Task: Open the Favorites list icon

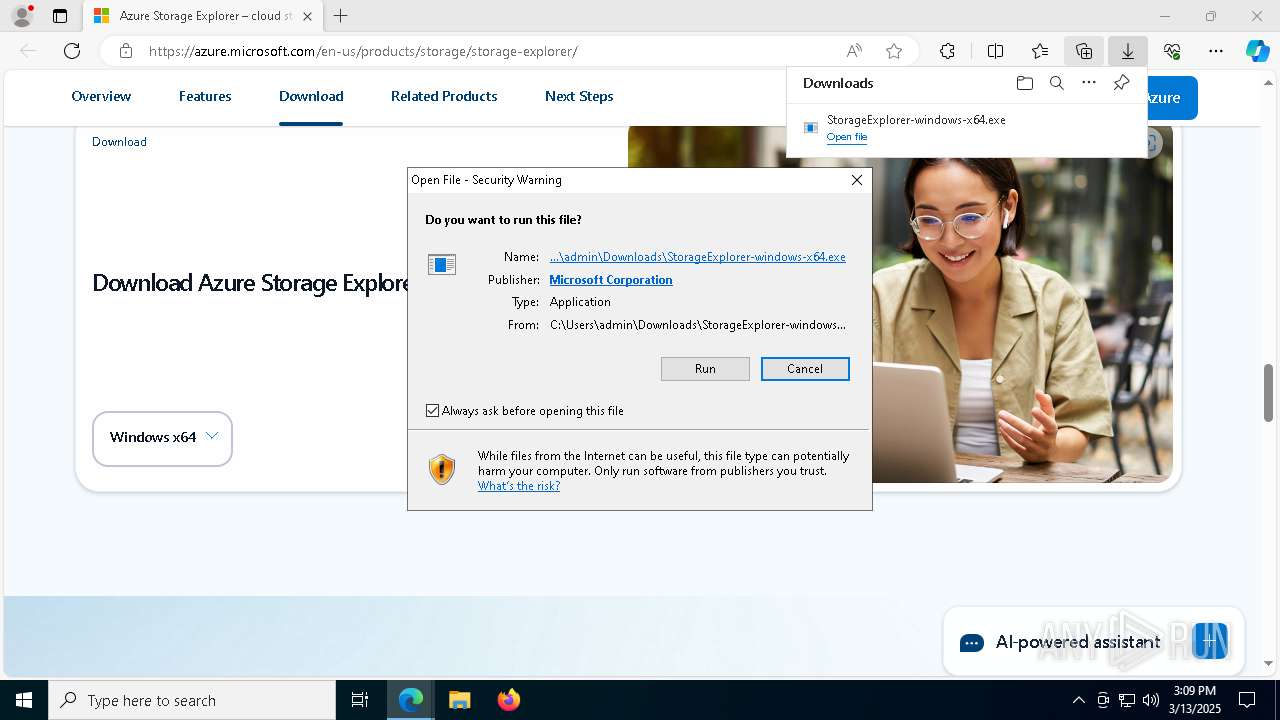Action: point(1040,51)
